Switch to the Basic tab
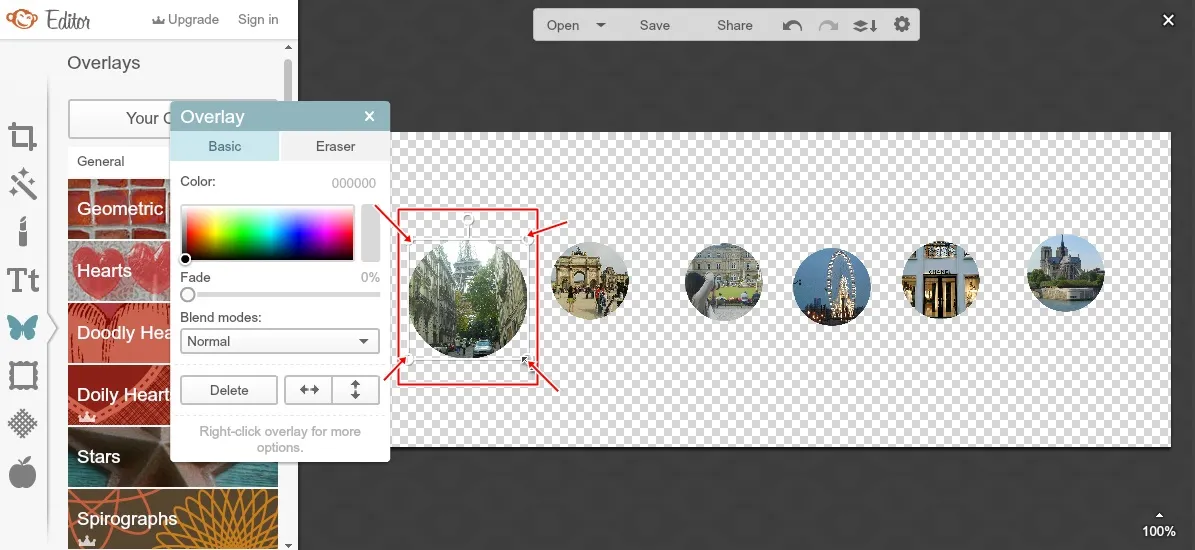Image resolution: width=1195 pixels, height=550 pixels. tap(225, 146)
